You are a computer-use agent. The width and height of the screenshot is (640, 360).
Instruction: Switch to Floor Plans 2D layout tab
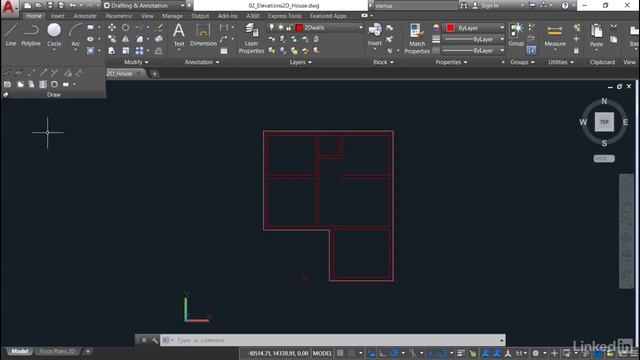pyautogui.click(x=58, y=351)
